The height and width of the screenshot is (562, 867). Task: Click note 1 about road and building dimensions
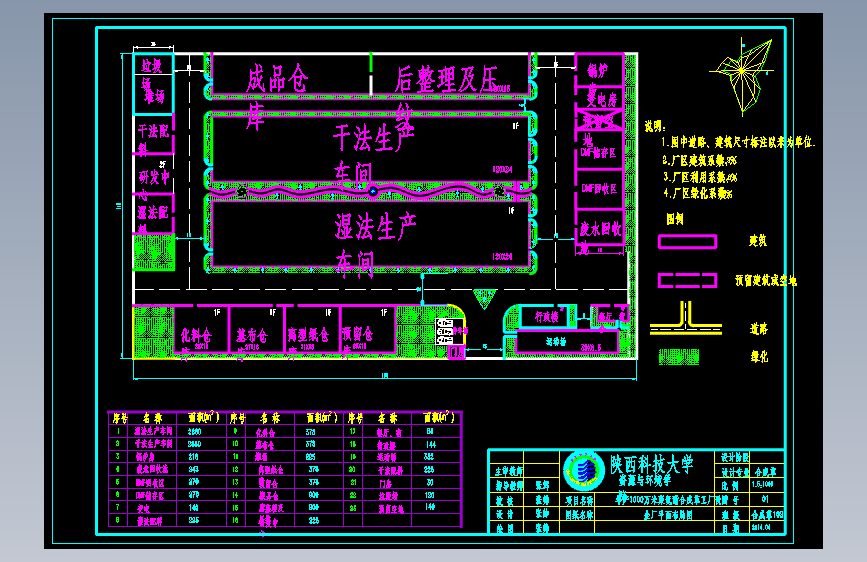(738, 142)
